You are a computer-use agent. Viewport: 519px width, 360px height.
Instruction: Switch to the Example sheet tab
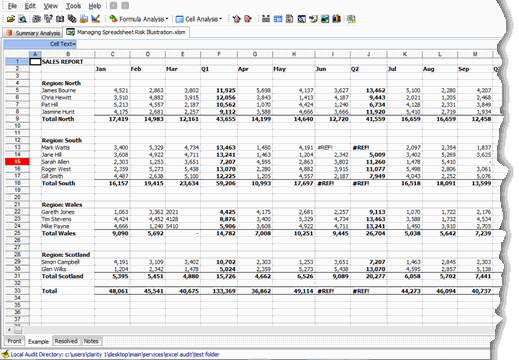click(38, 341)
